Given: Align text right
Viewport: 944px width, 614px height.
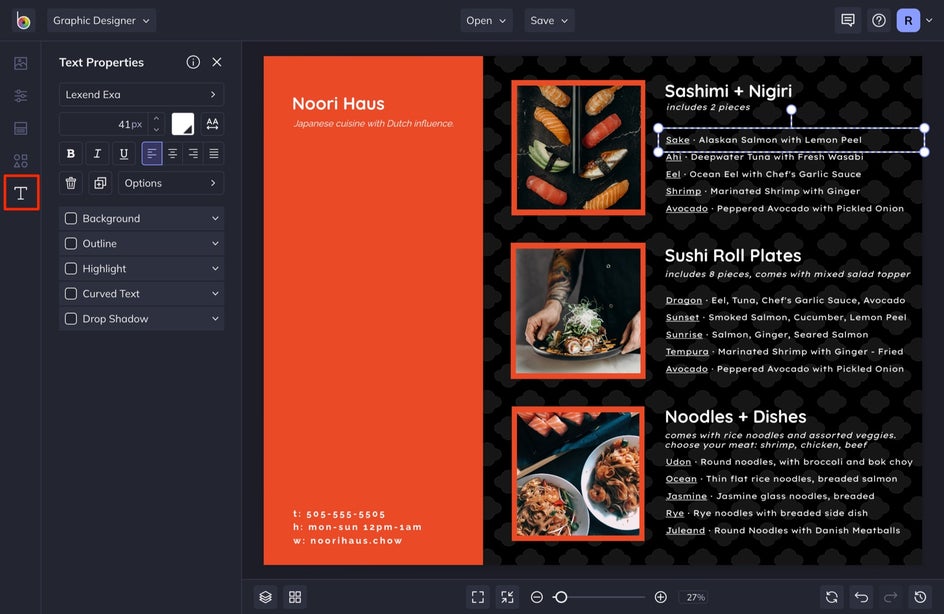Looking at the screenshot, I should (193, 154).
